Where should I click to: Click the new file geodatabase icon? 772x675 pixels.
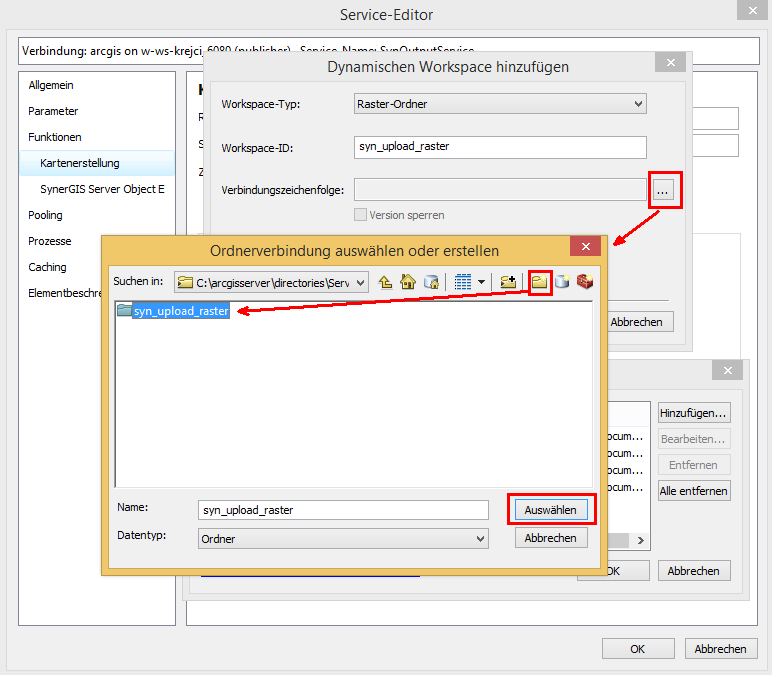(563, 282)
